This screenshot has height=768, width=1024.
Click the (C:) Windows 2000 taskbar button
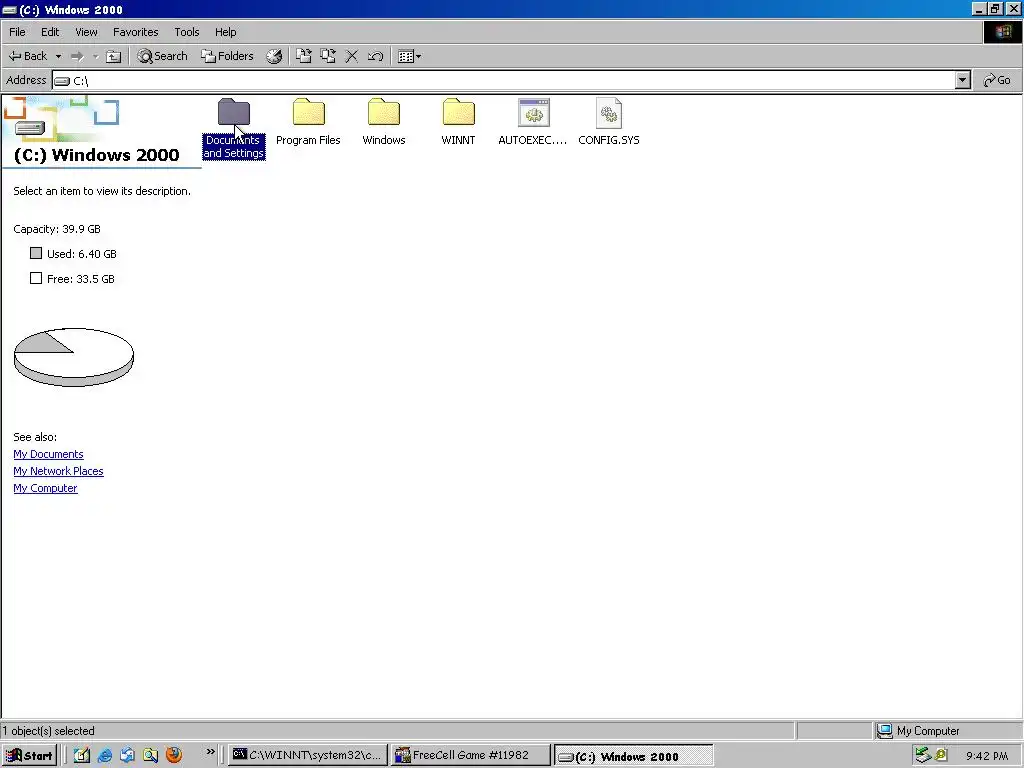[633, 756]
